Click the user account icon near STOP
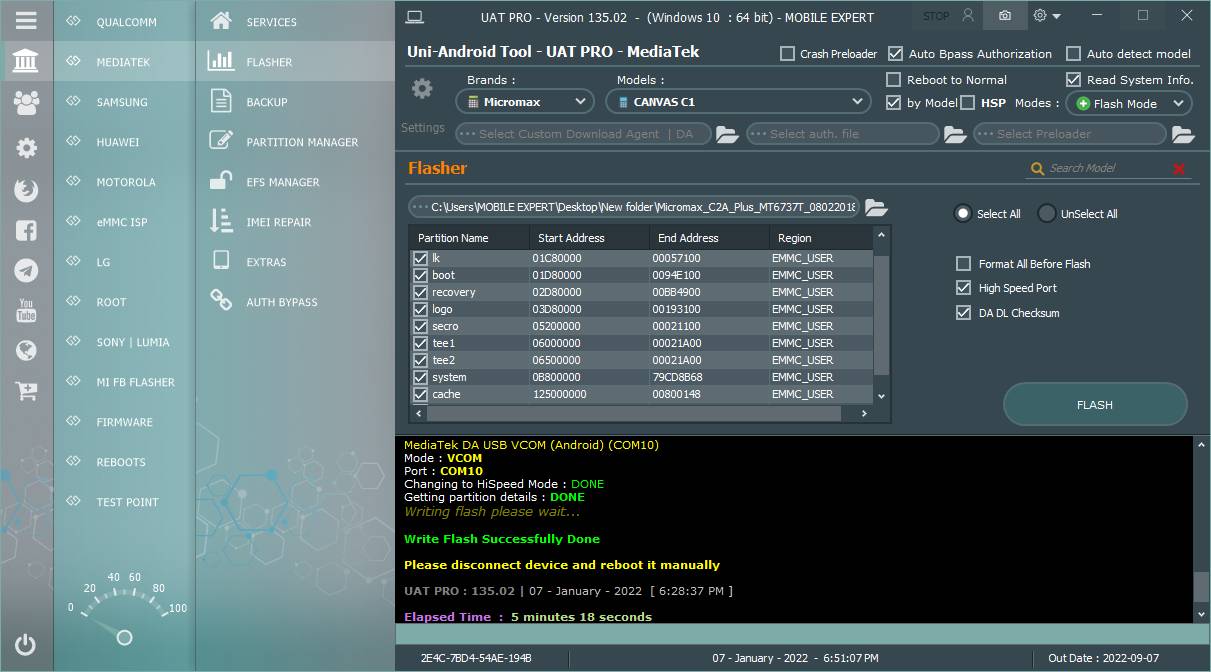 [967, 16]
